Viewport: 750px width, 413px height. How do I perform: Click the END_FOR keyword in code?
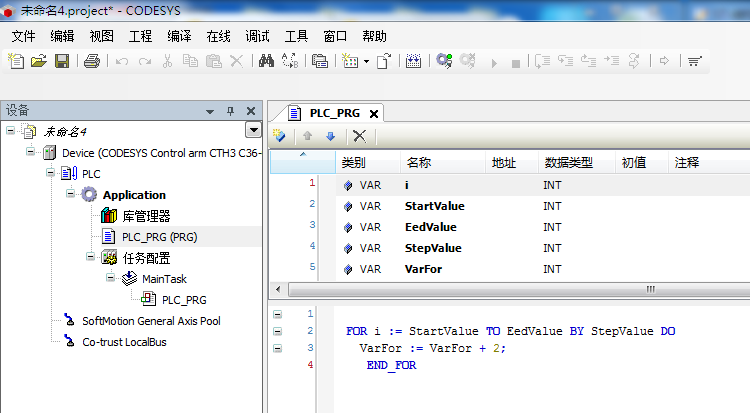point(391,365)
